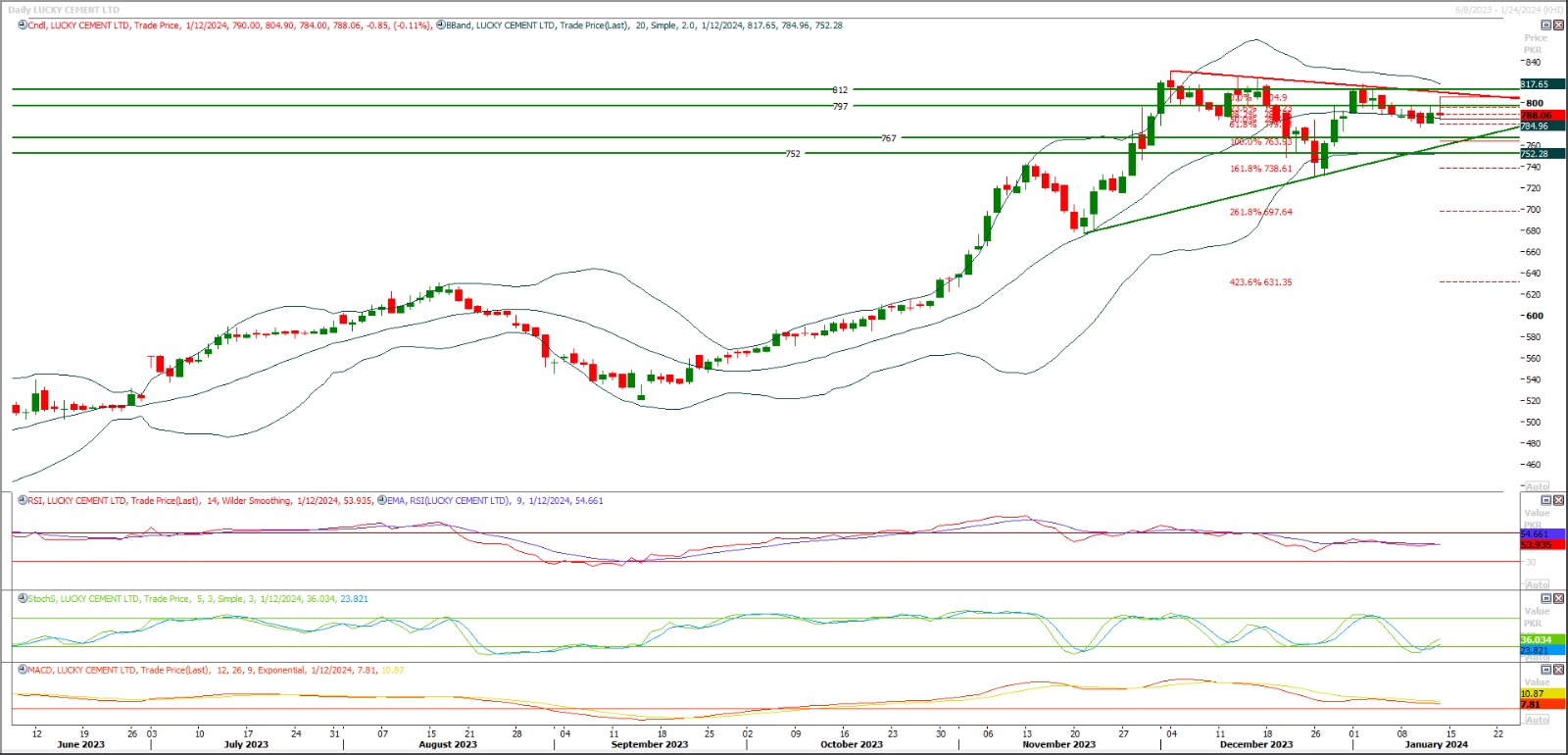Click 'January 2024' on the time axis
Screen dimensions: 1568x755
pyautogui.click(x=1436, y=744)
